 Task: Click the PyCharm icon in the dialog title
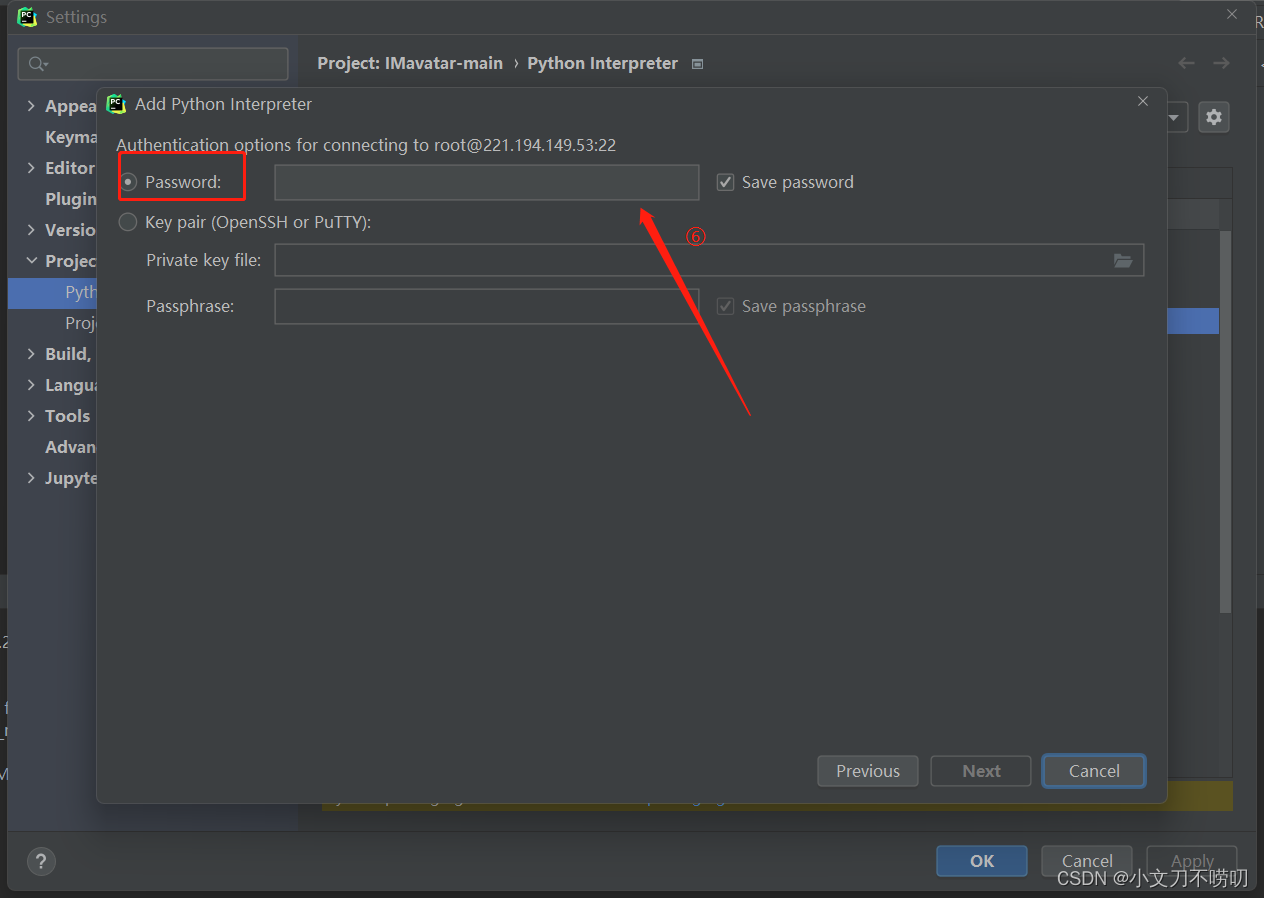(x=117, y=103)
